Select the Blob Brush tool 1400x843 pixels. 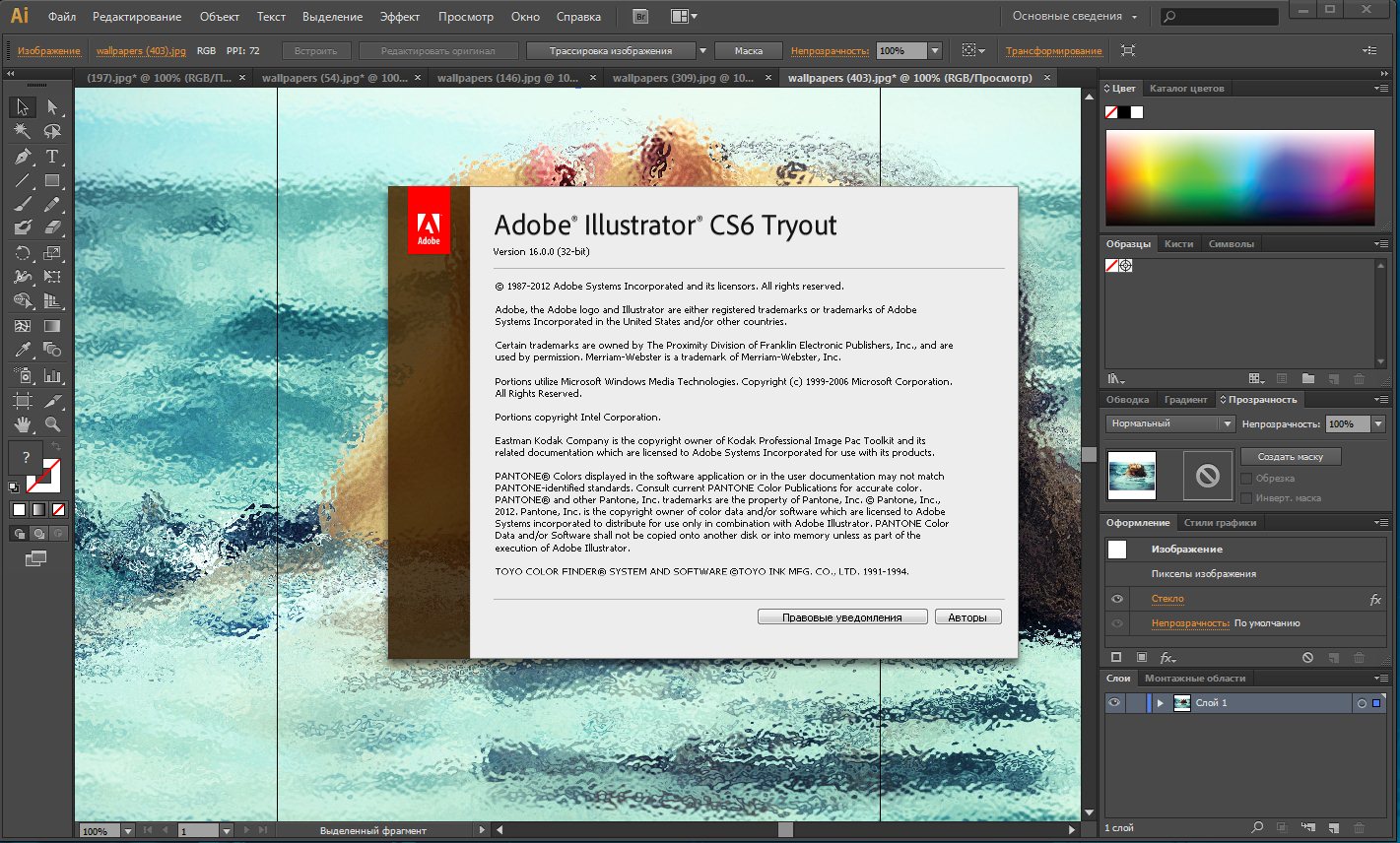pos(23,228)
